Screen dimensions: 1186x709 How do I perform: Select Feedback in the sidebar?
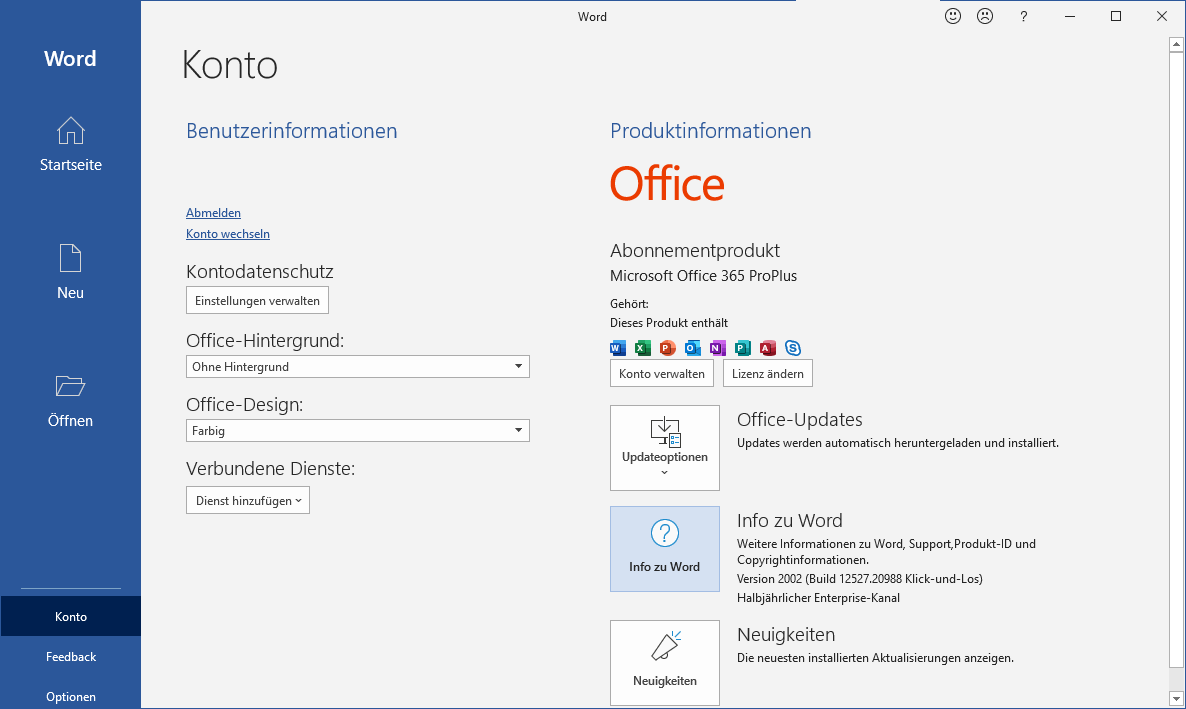coord(70,657)
